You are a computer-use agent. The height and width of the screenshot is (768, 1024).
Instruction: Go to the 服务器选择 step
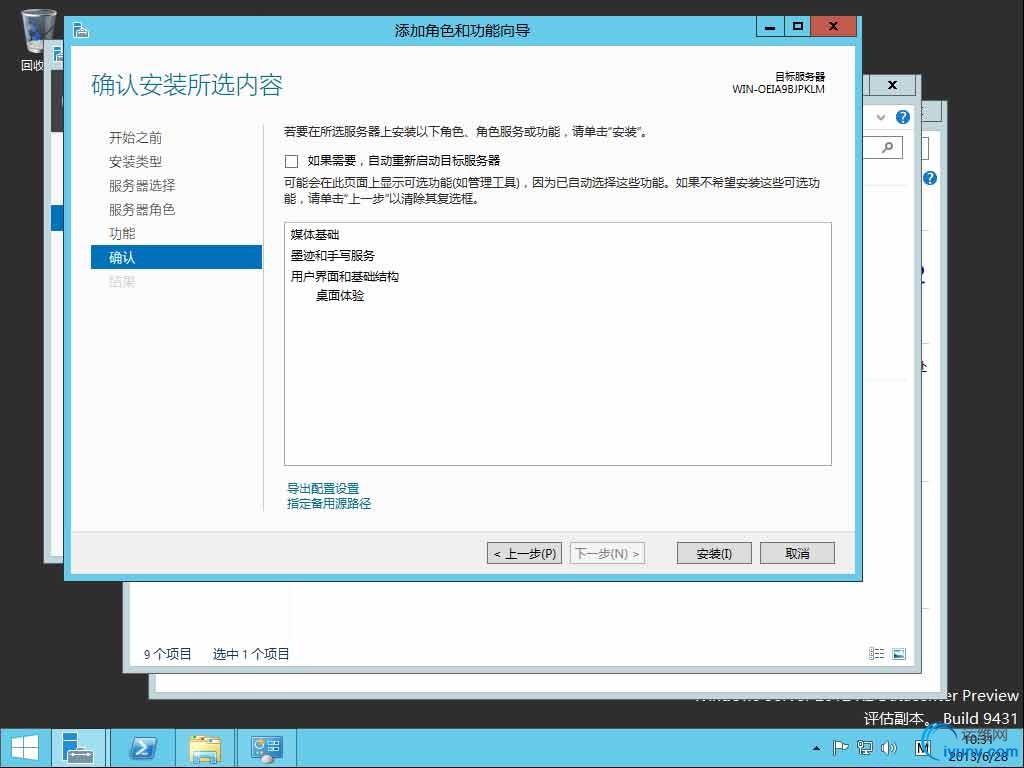click(x=142, y=185)
